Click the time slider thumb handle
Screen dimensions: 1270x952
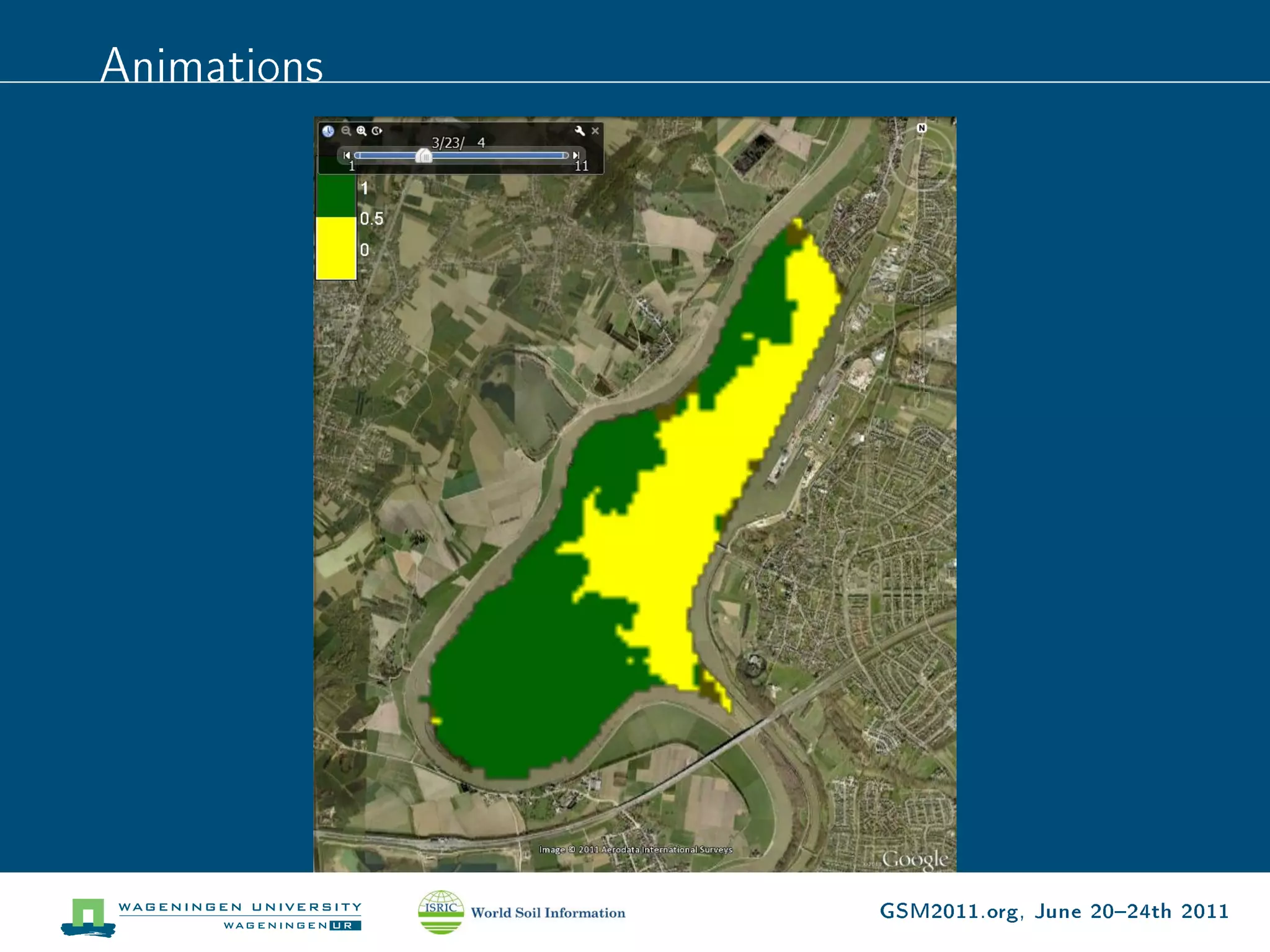coord(424,156)
